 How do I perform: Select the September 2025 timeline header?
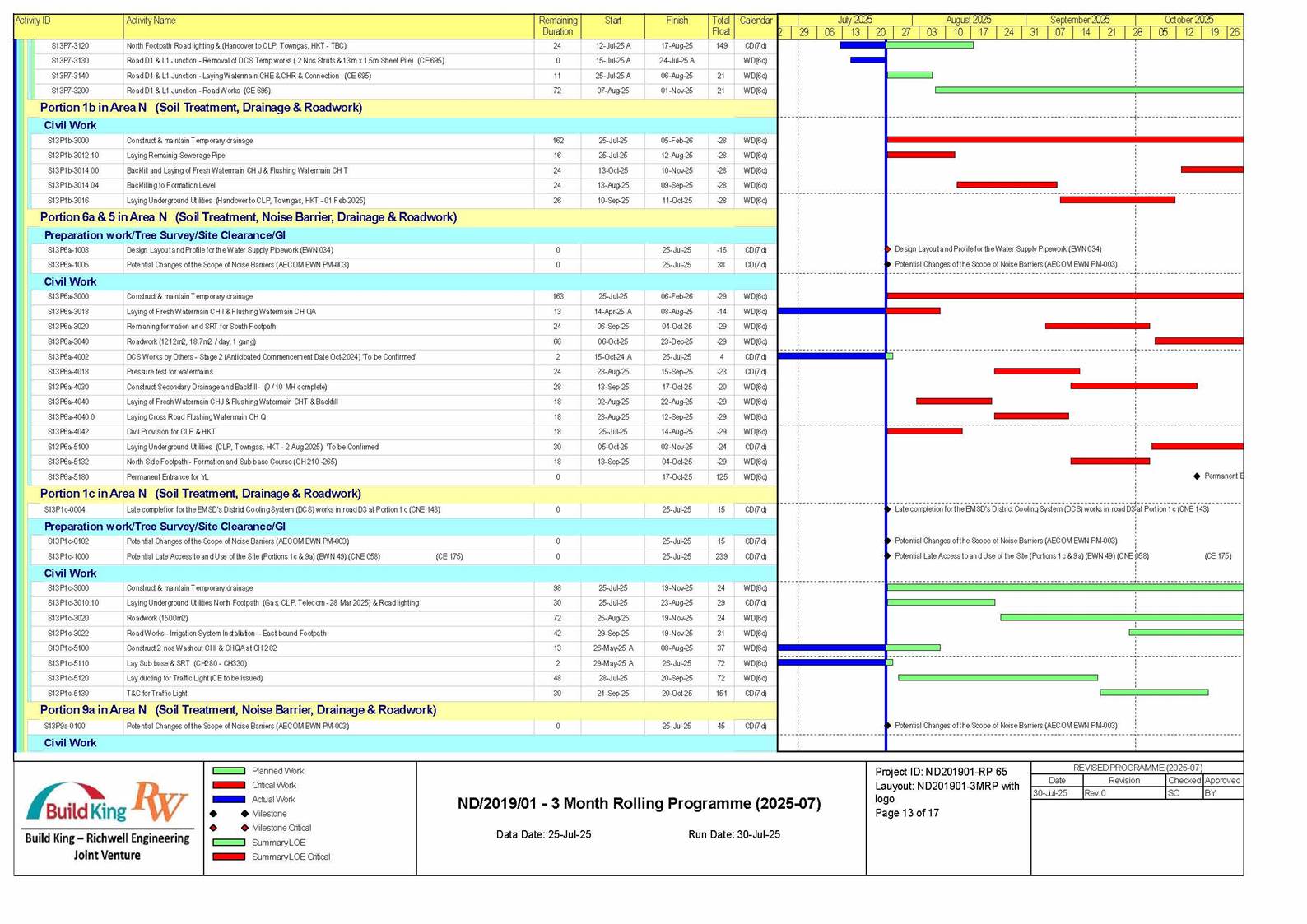click(x=1080, y=20)
